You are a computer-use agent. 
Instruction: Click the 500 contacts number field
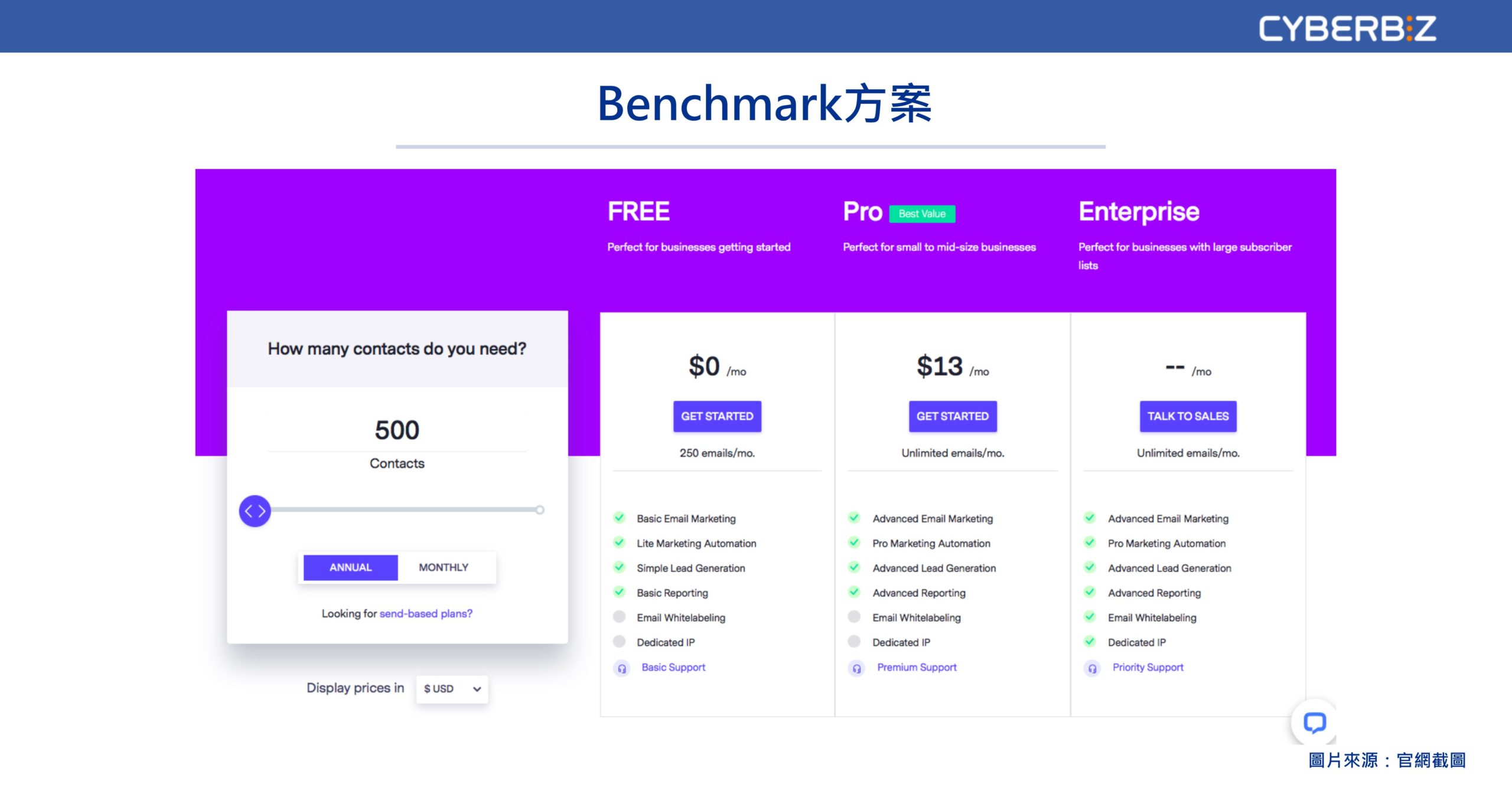(x=397, y=430)
